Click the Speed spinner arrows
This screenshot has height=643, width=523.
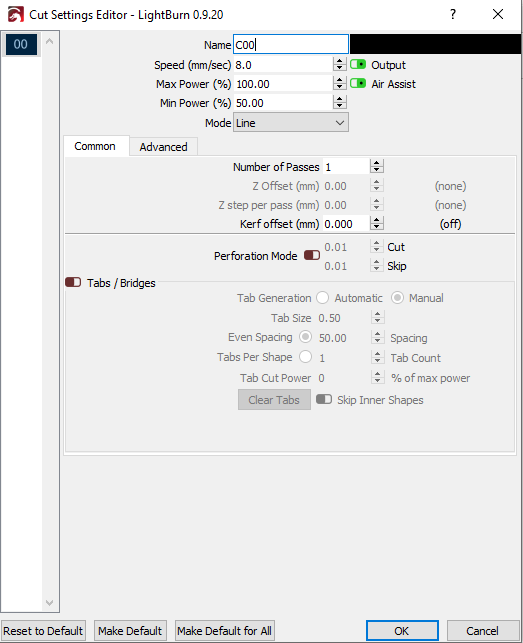click(x=339, y=65)
